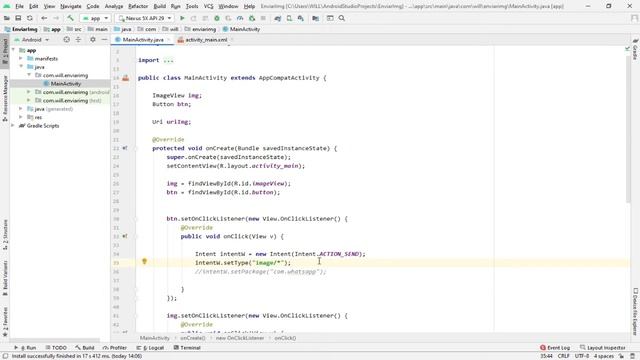The height and width of the screenshot is (360, 640).
Task: Click the Attach debugger to process icon
Action: [x=252, y=18]
